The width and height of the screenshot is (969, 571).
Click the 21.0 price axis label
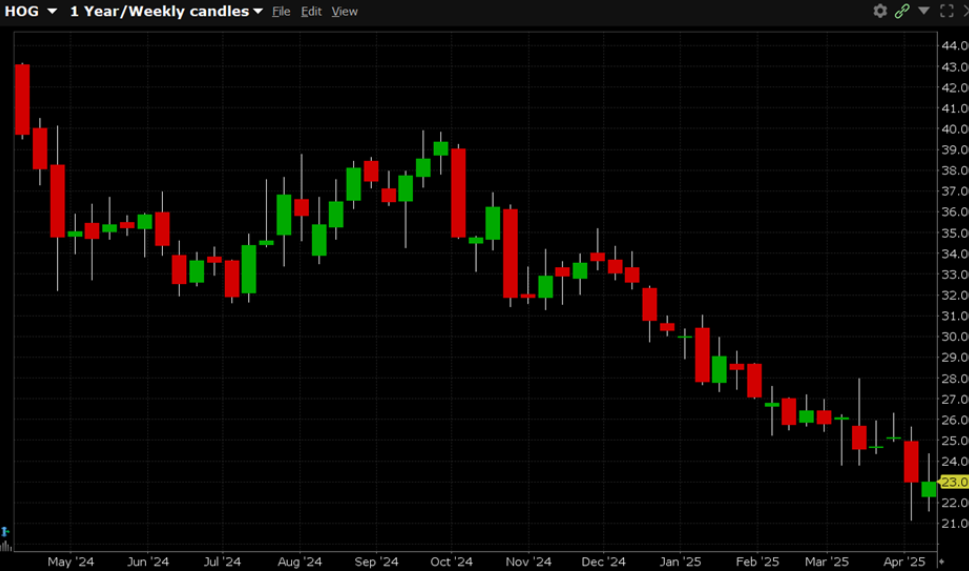955,523
